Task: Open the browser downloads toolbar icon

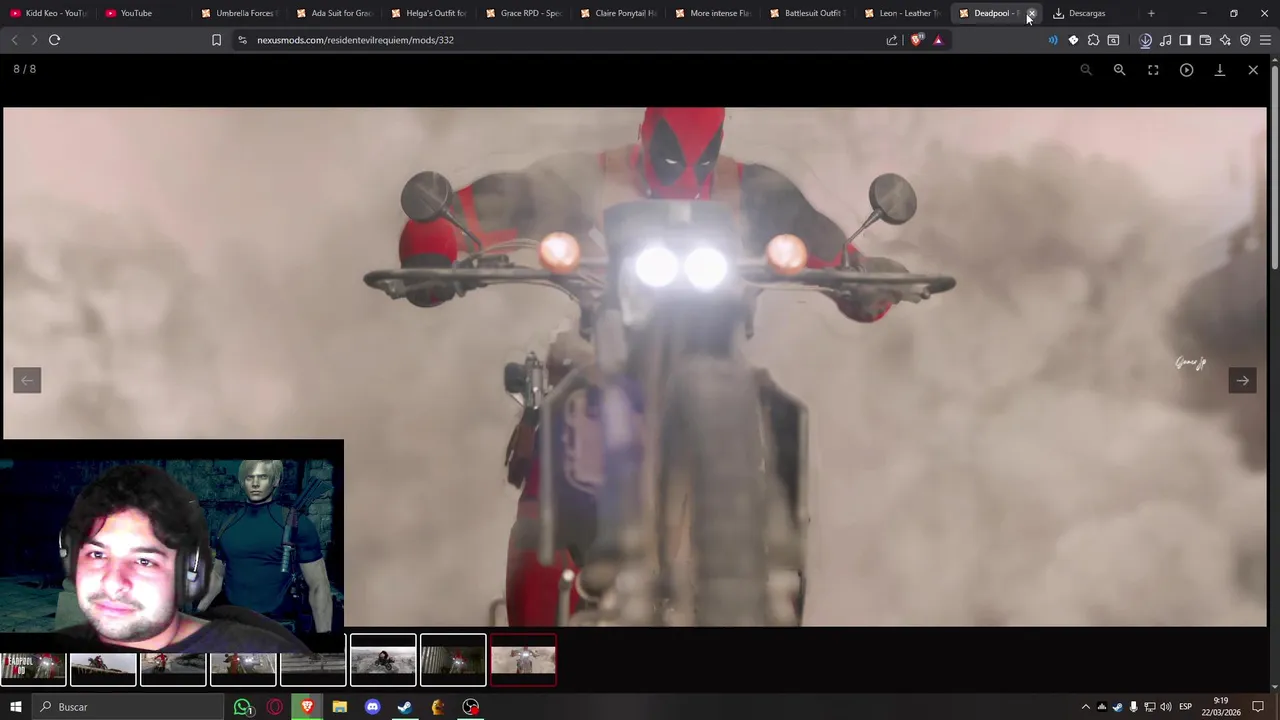Action: point(1146,40)
